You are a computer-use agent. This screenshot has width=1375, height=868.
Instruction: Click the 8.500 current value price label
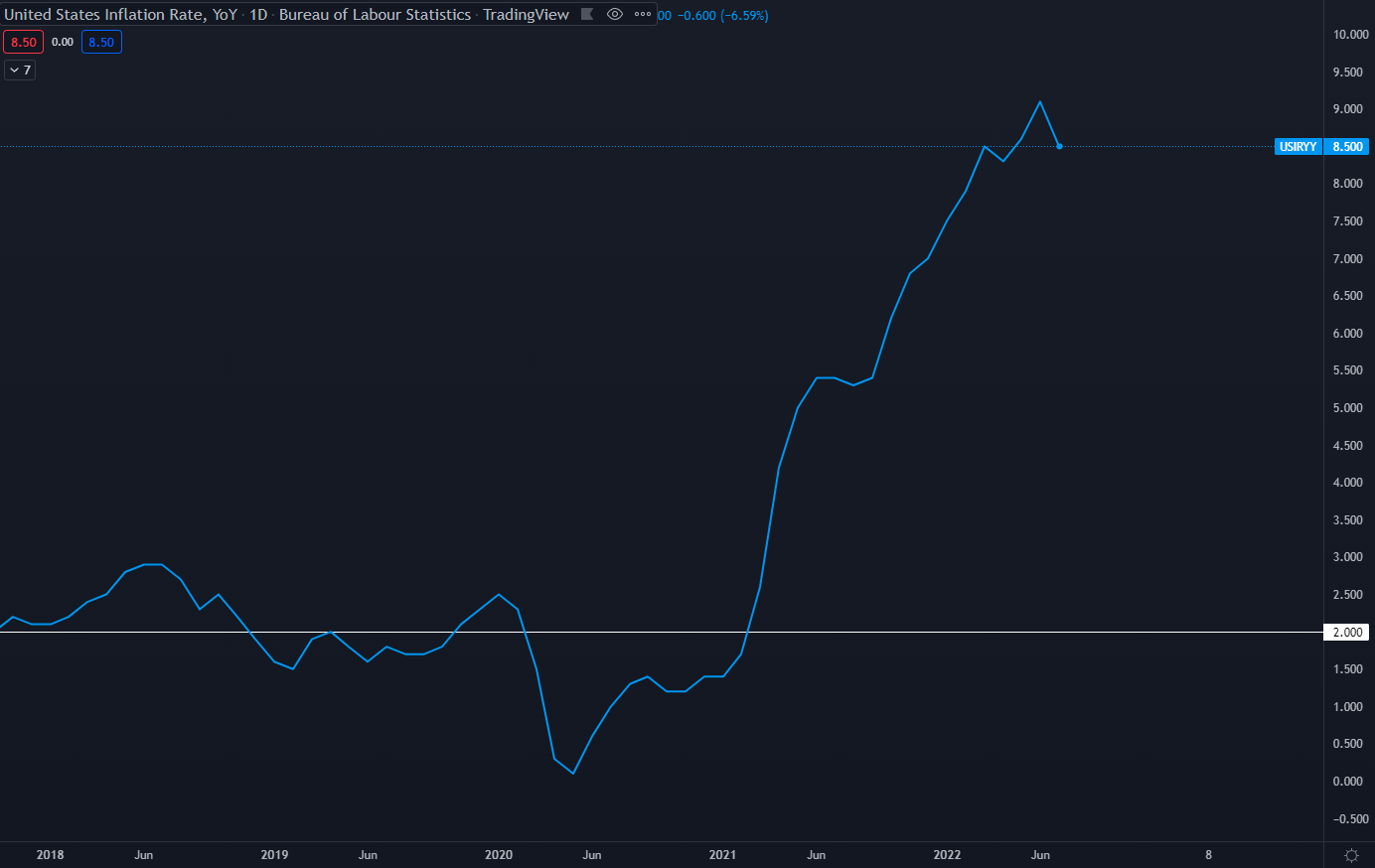pos(1347,147)
